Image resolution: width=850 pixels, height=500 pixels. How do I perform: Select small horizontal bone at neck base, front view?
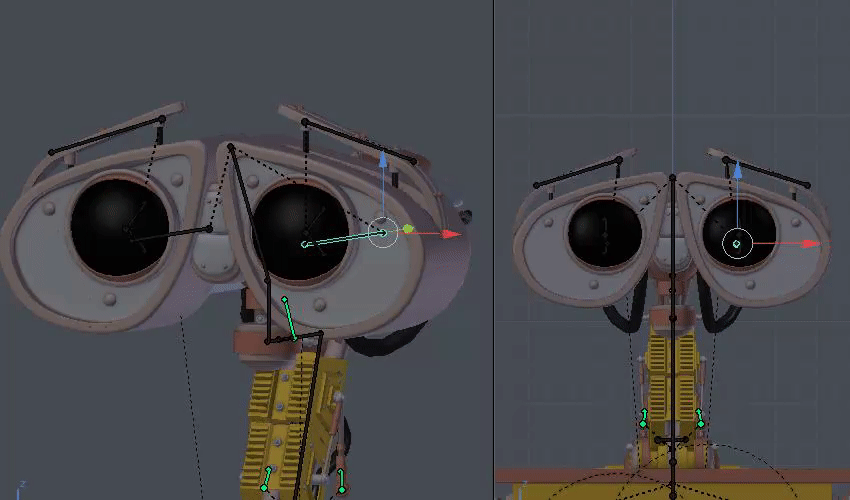[672, 440]
